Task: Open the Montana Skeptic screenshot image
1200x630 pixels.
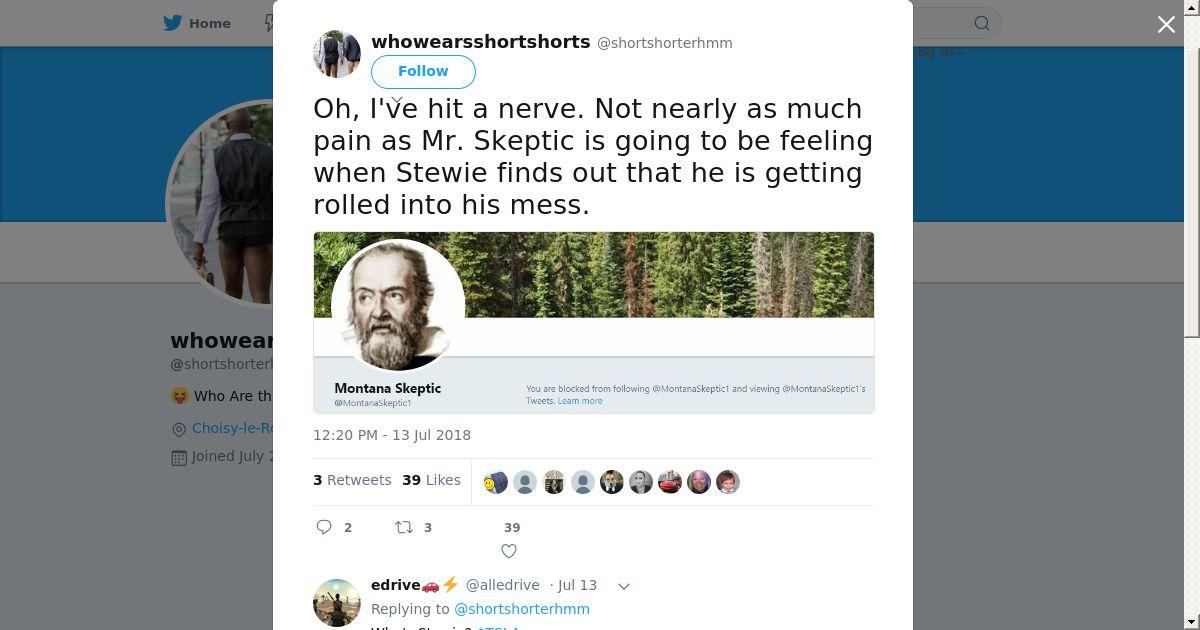Action: pyautogui.click(x=593, y=322)
